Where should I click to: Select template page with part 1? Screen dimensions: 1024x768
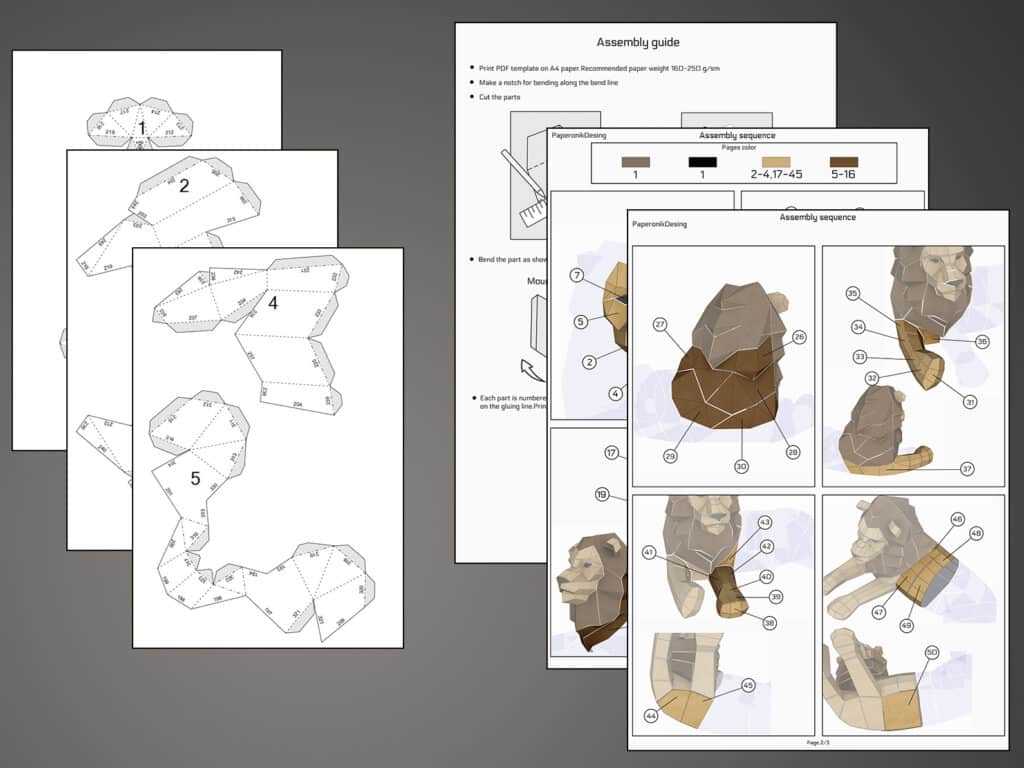tap(142, 128)
